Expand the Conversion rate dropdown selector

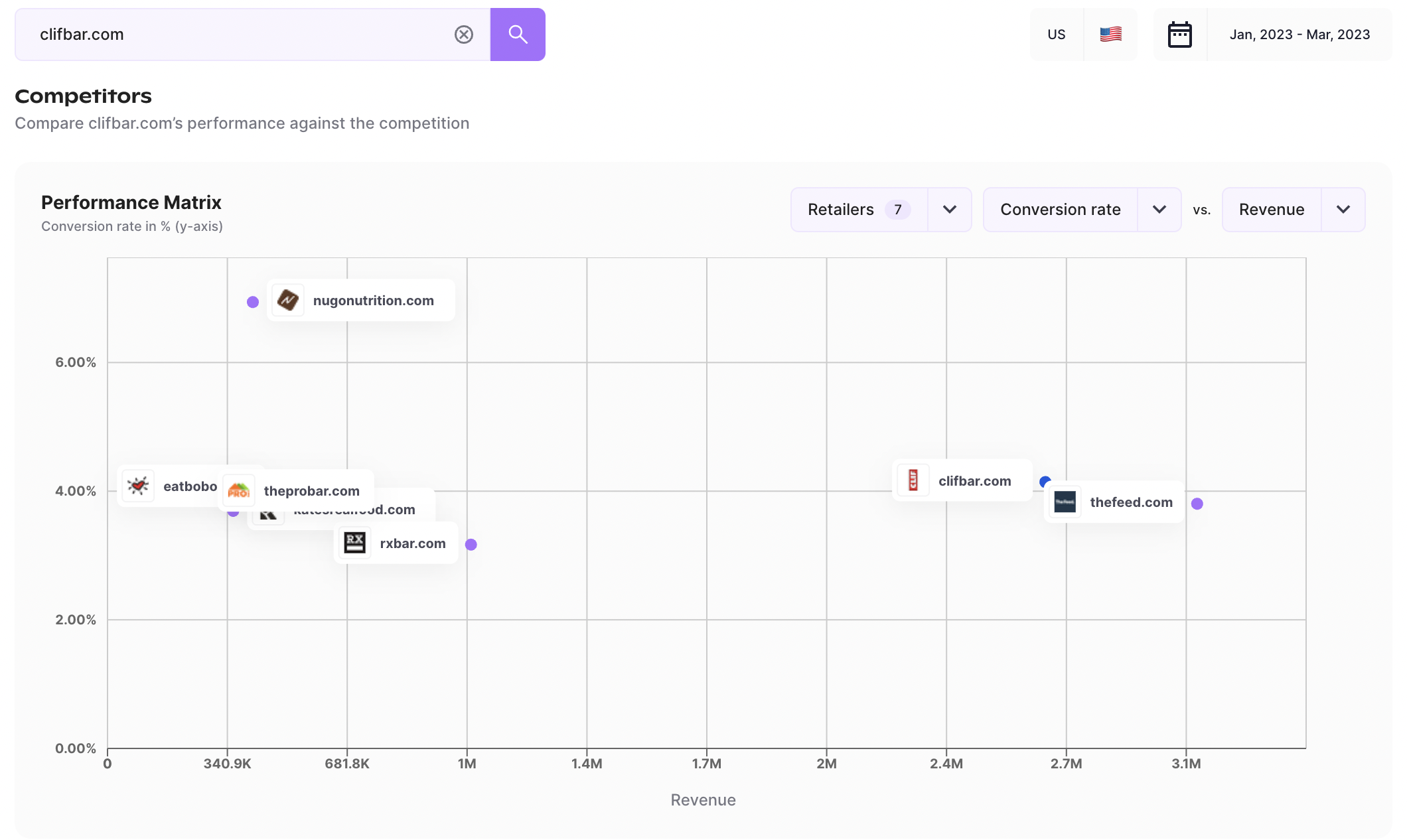(1158, 208)
